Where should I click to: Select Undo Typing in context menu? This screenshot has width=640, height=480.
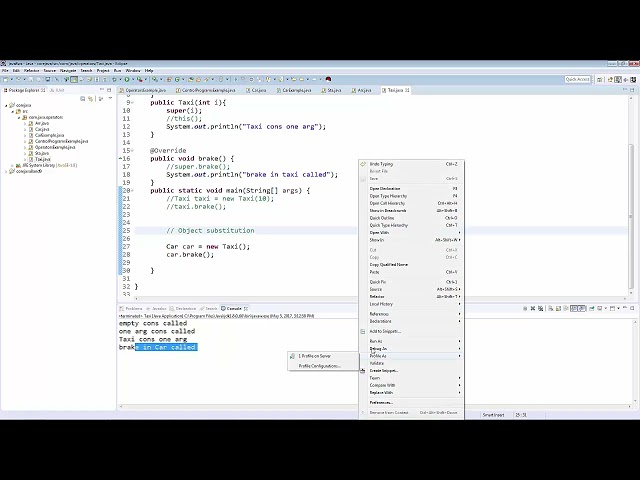pyautogui.click(x=411, y=164)
